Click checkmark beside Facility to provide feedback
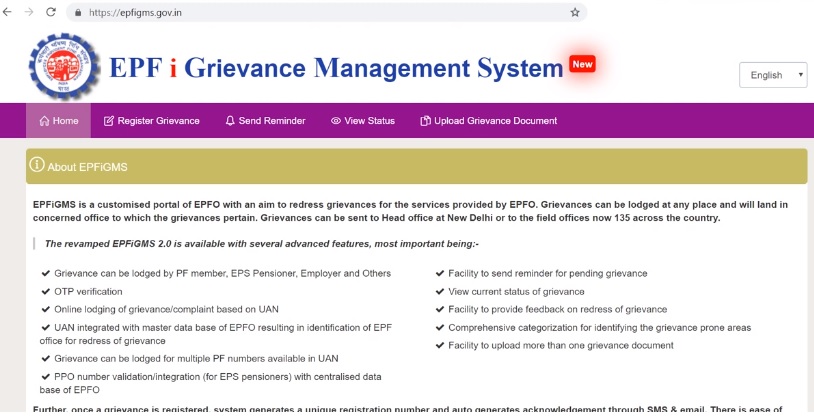Screen dimensions: 814x416 point(440,309)
